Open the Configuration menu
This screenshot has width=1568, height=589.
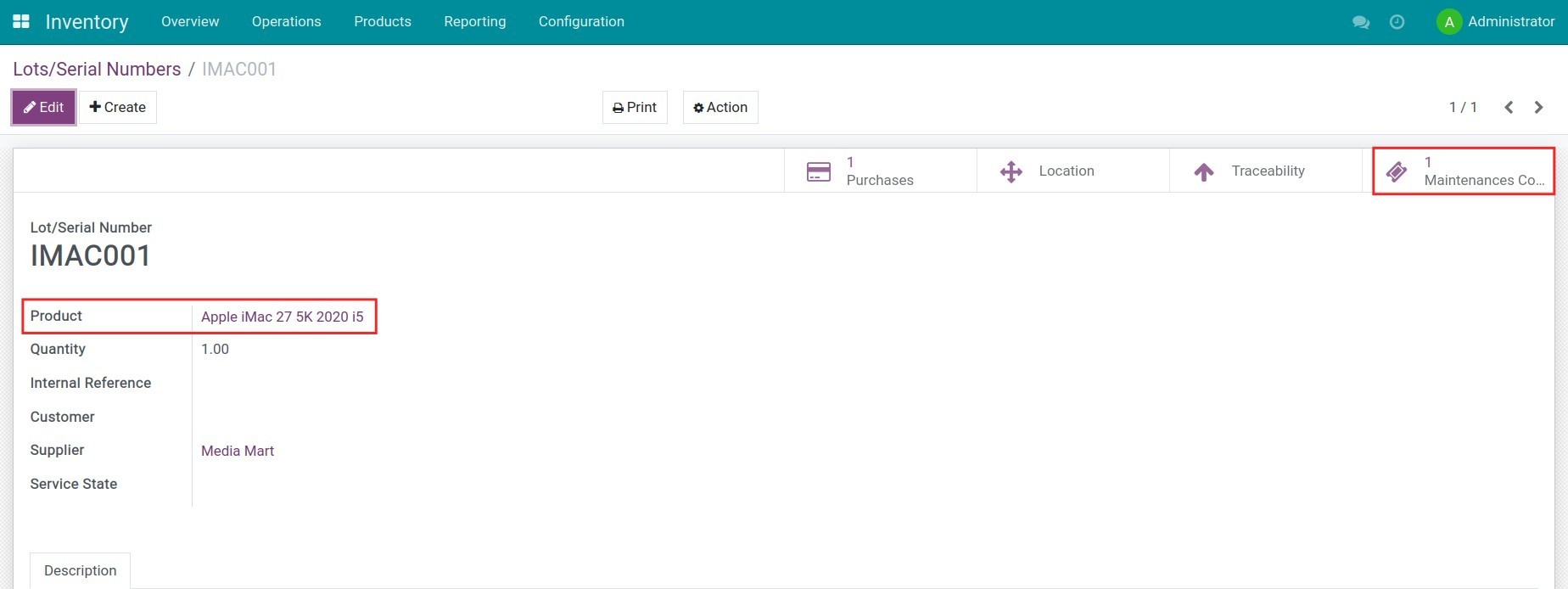pos(581,21)
